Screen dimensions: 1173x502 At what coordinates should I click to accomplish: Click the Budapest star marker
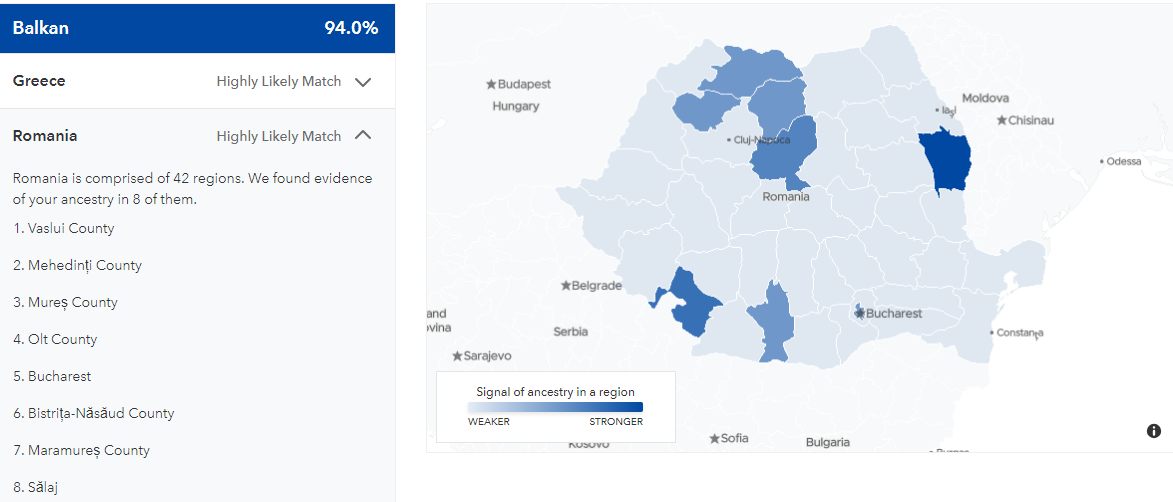pos(491,84)
